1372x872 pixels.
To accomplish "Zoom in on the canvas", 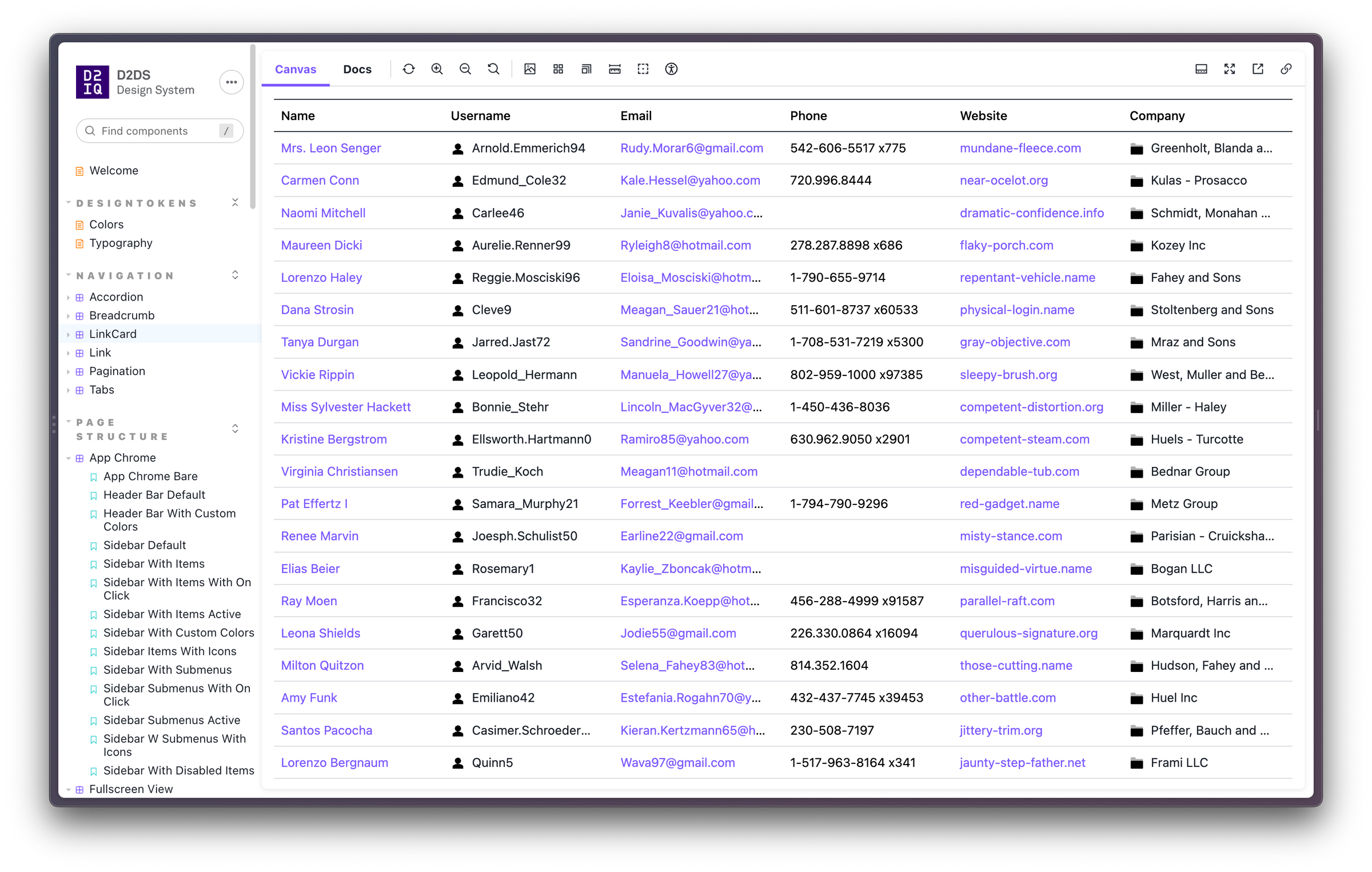I will [x=437, y=69].
